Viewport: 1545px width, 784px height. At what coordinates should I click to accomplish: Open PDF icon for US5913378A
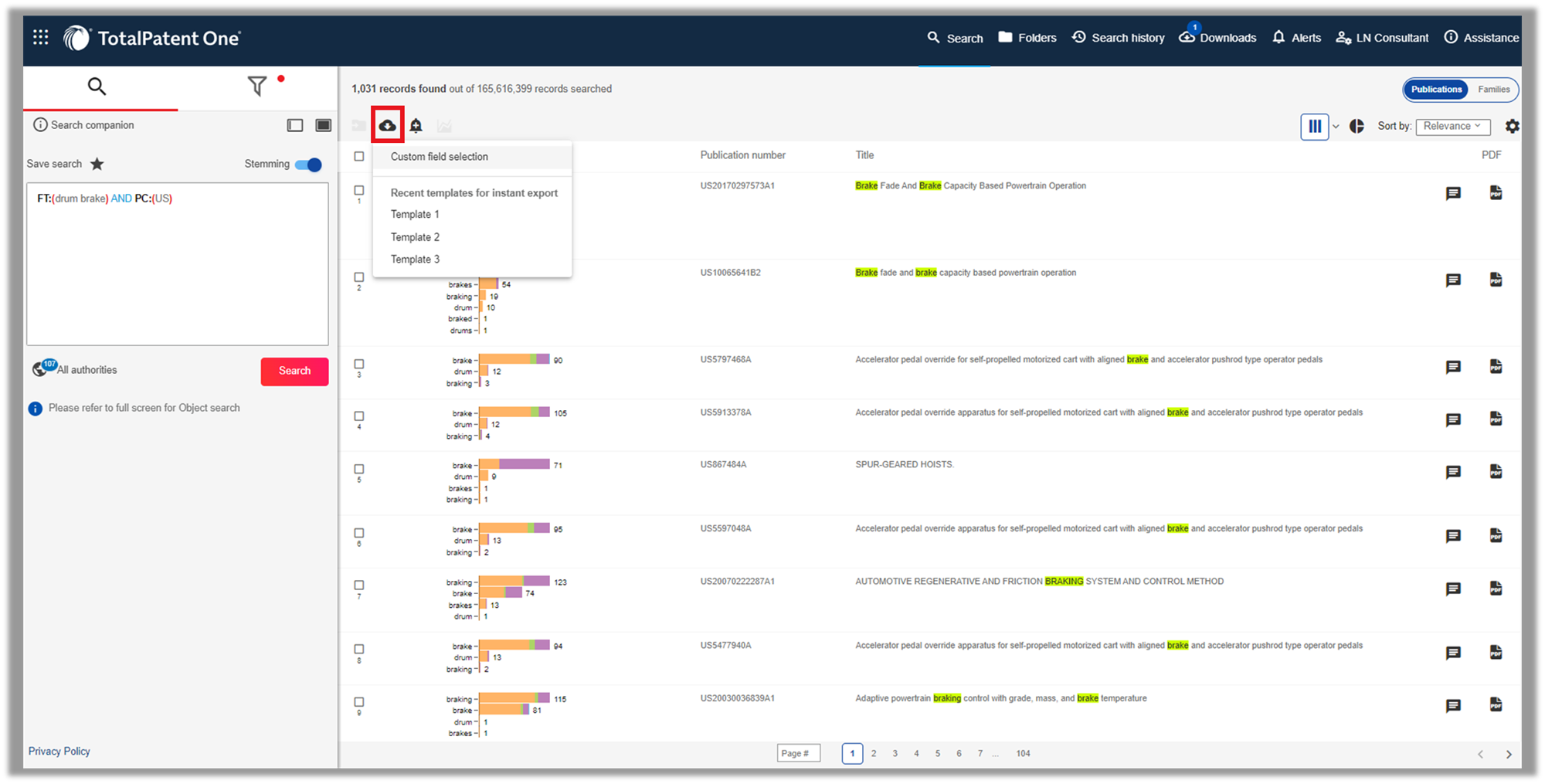(x=1496, y=419)
